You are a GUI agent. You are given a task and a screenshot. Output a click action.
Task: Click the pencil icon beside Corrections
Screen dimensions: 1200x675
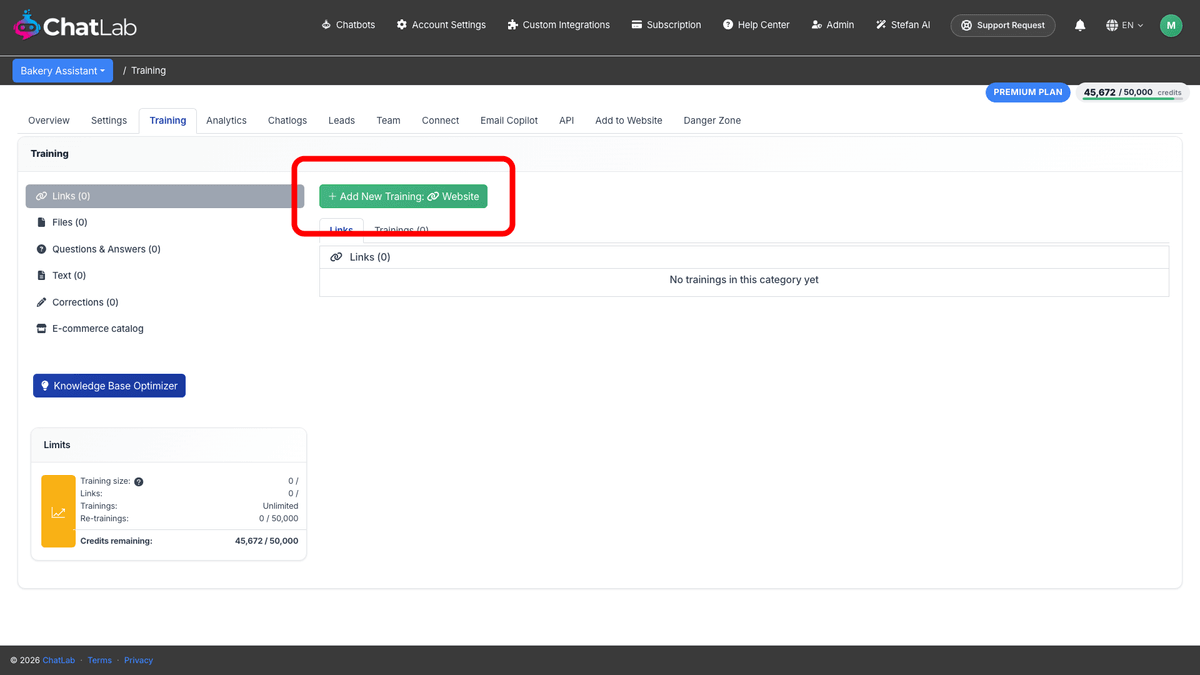[x=41, y=302]
